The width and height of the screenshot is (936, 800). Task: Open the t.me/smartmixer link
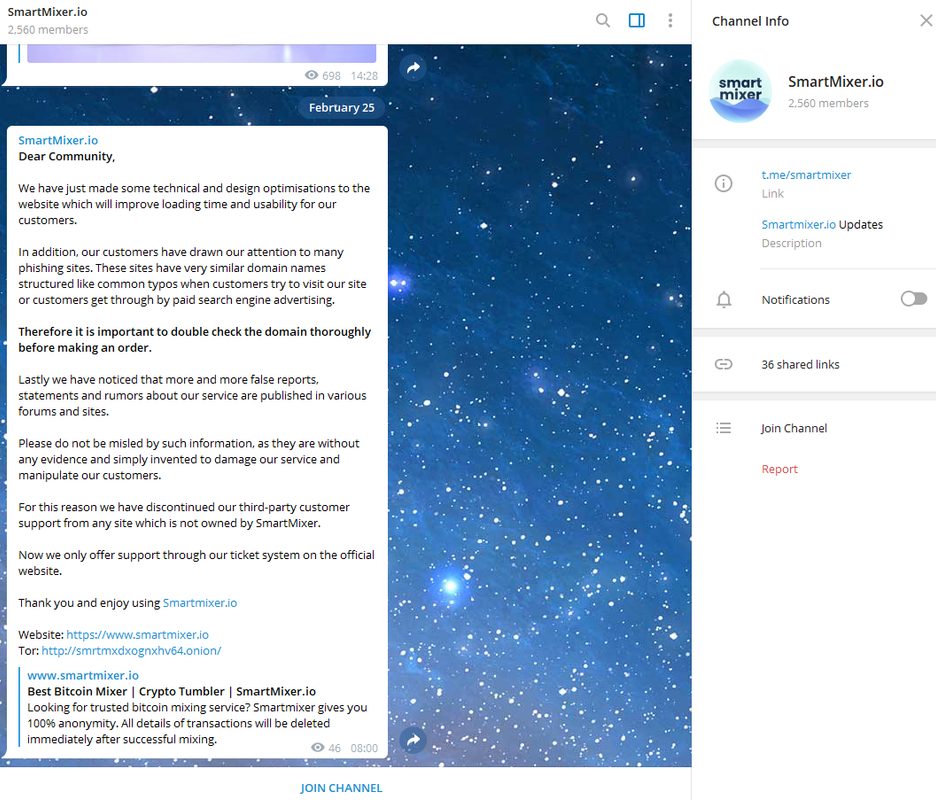click(806, 175)
